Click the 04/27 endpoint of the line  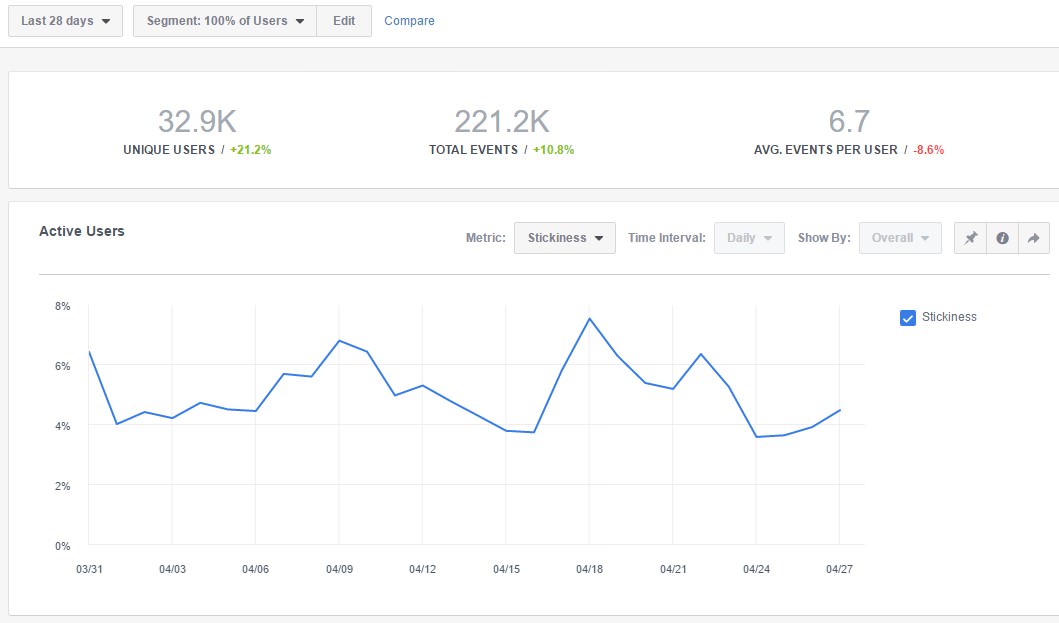tap(840, 410)
